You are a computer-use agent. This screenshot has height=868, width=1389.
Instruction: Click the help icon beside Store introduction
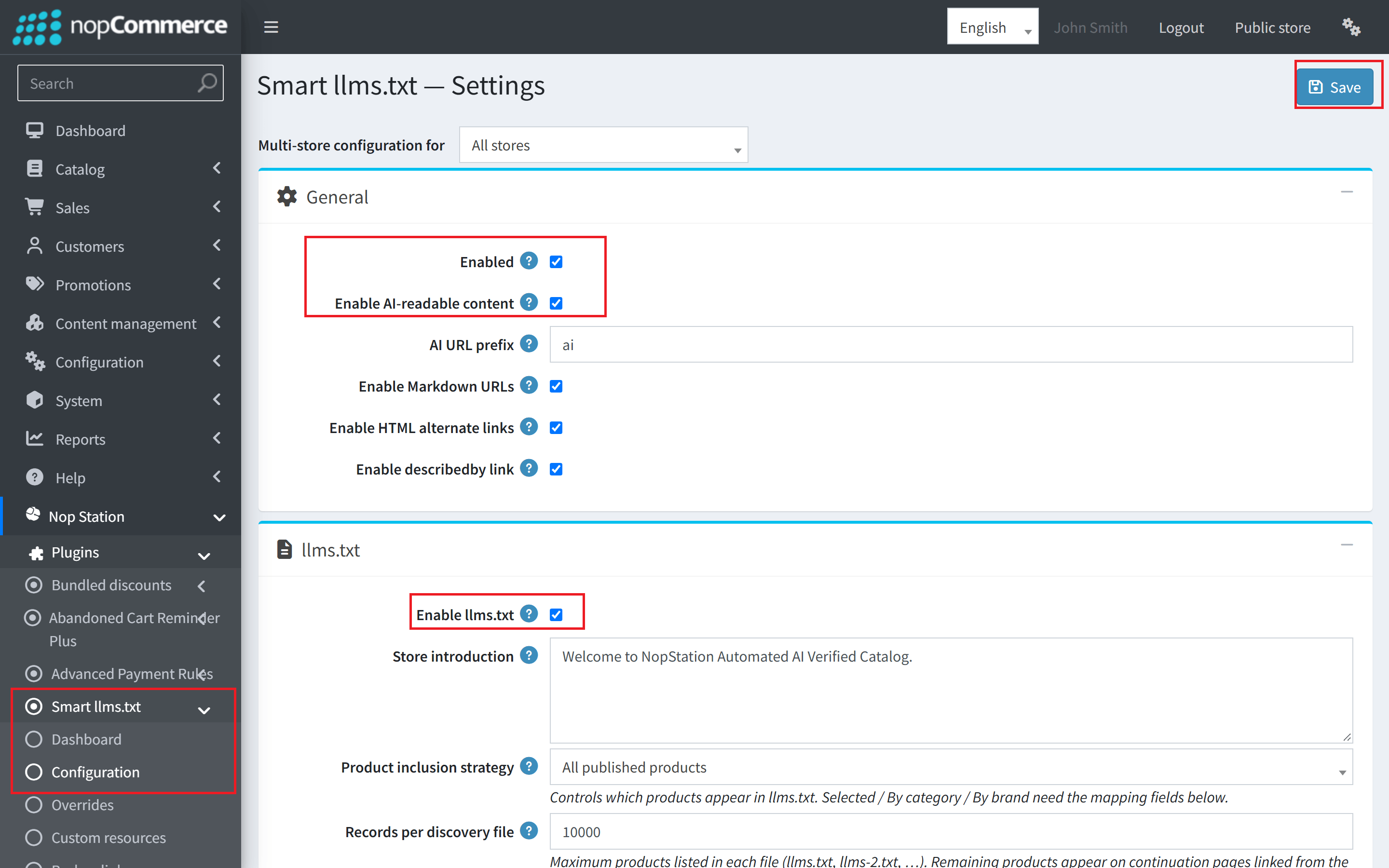[x=529, y=655]
